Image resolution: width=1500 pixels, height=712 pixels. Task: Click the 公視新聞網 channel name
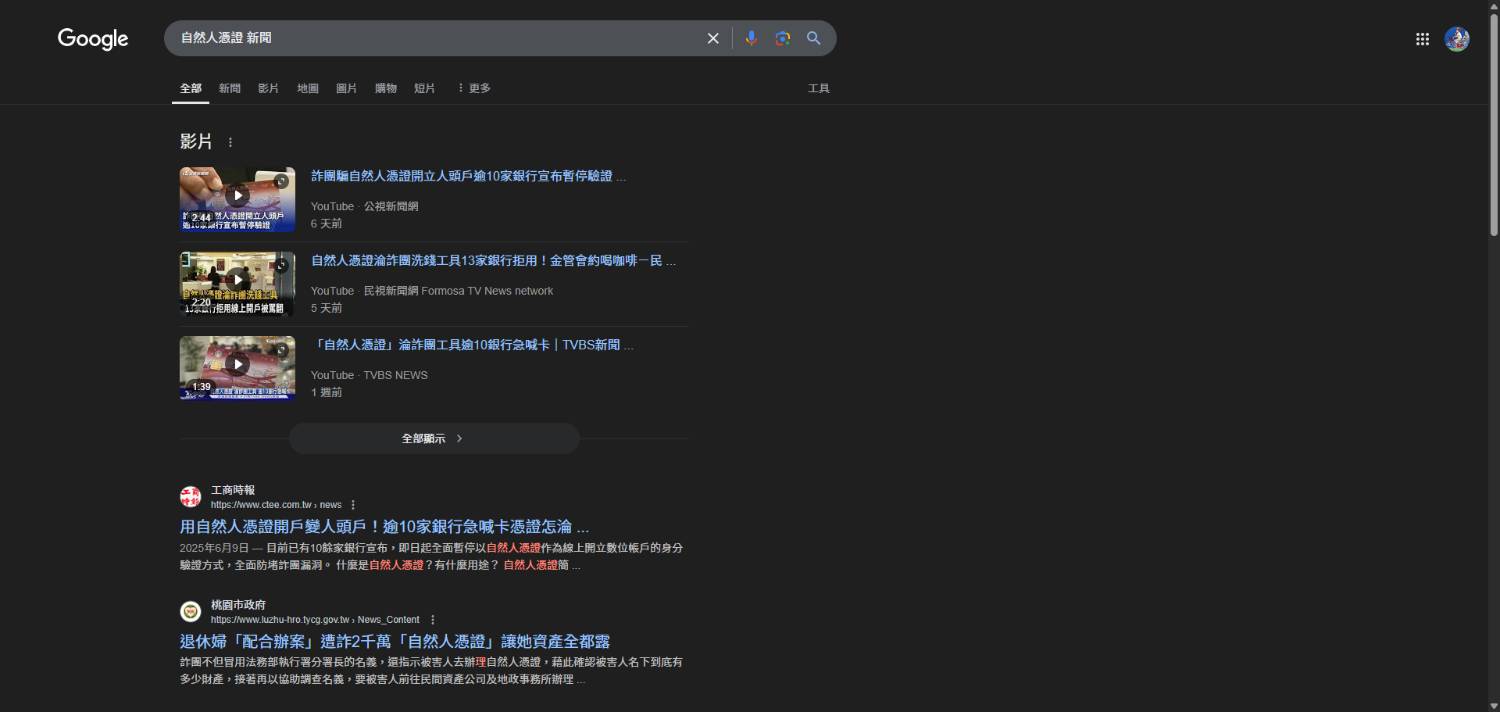tap(391, 206)
